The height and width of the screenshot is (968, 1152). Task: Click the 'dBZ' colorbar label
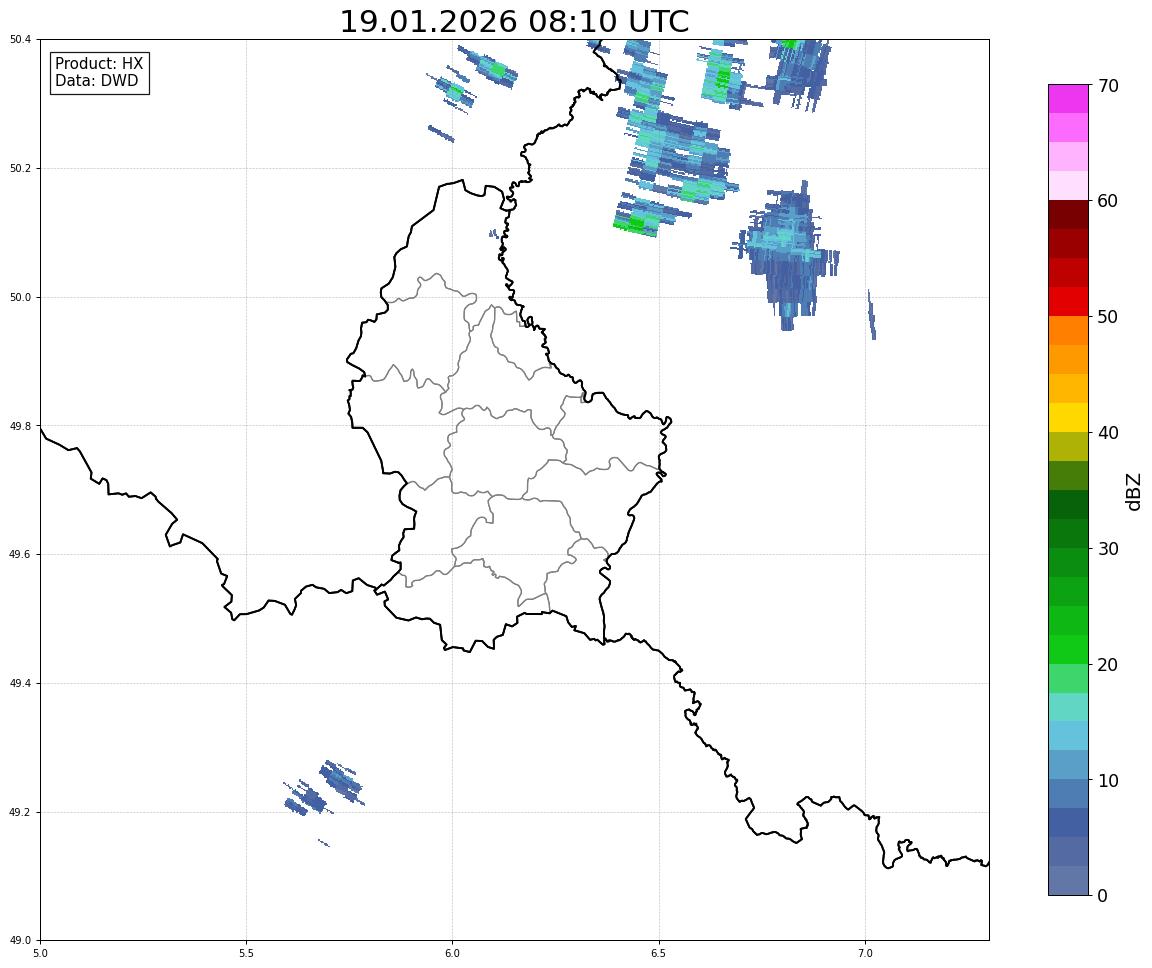pos(1134,491)
